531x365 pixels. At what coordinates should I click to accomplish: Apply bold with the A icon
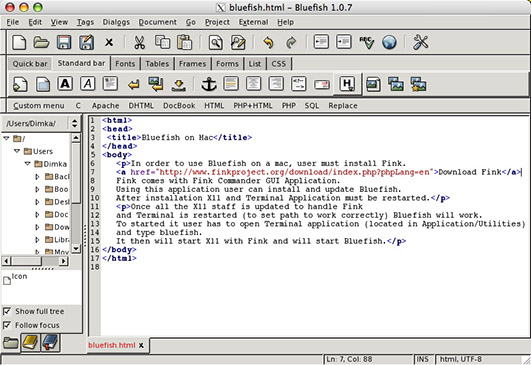(x=65, y=83)
